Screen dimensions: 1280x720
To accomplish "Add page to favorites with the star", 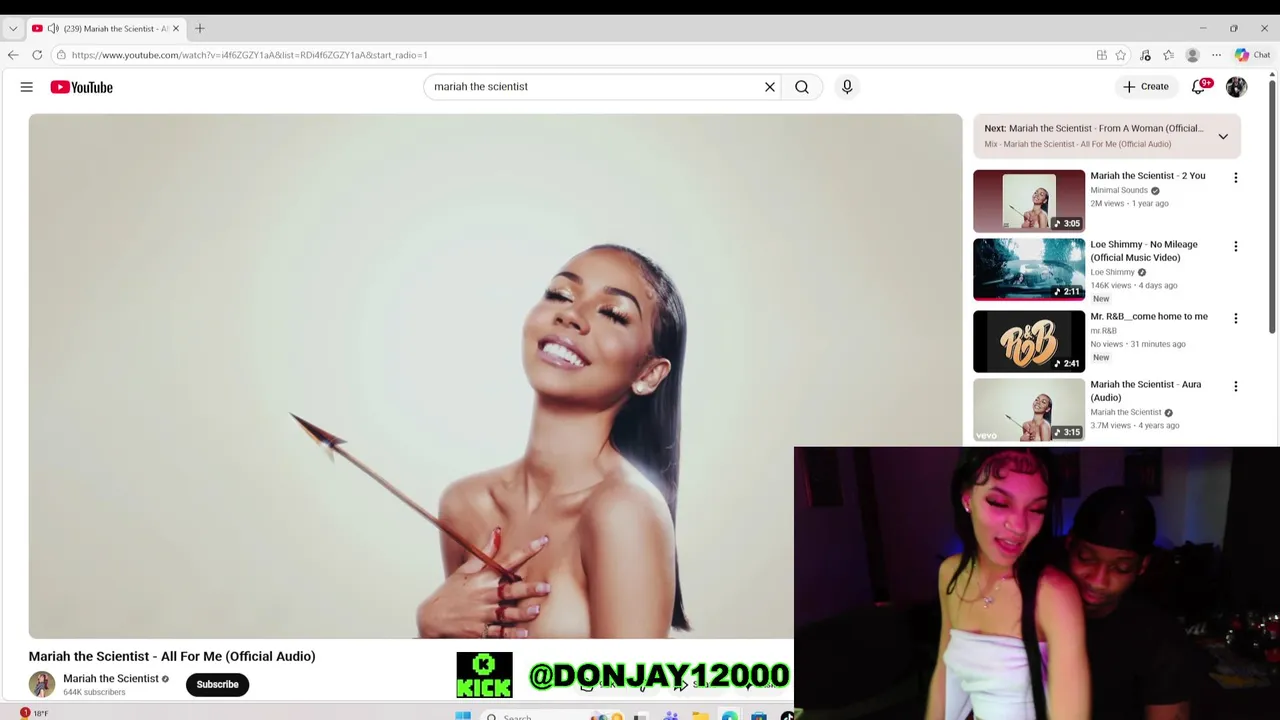I will [1121, 55].
